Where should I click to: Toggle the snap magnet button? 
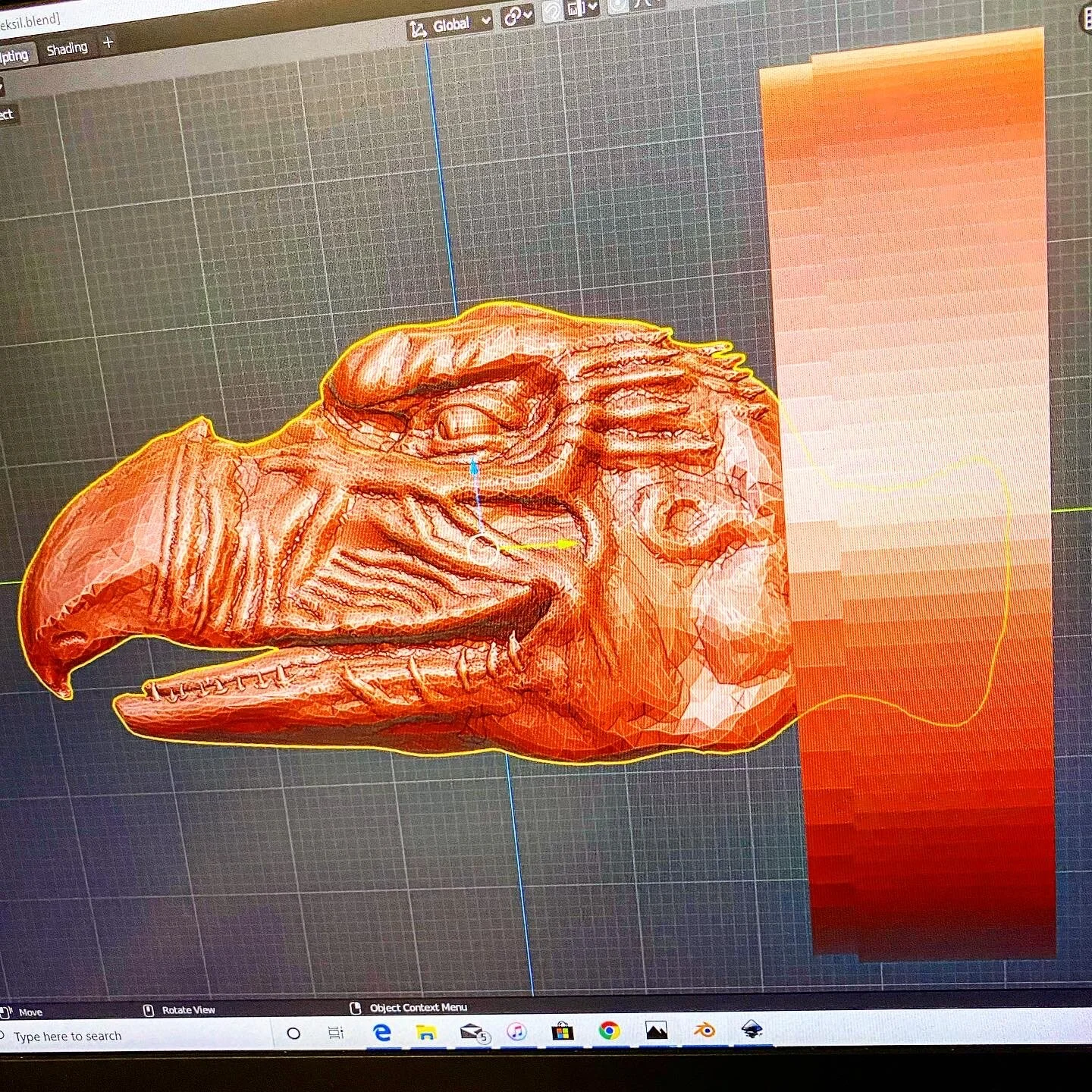coord(551,11)
